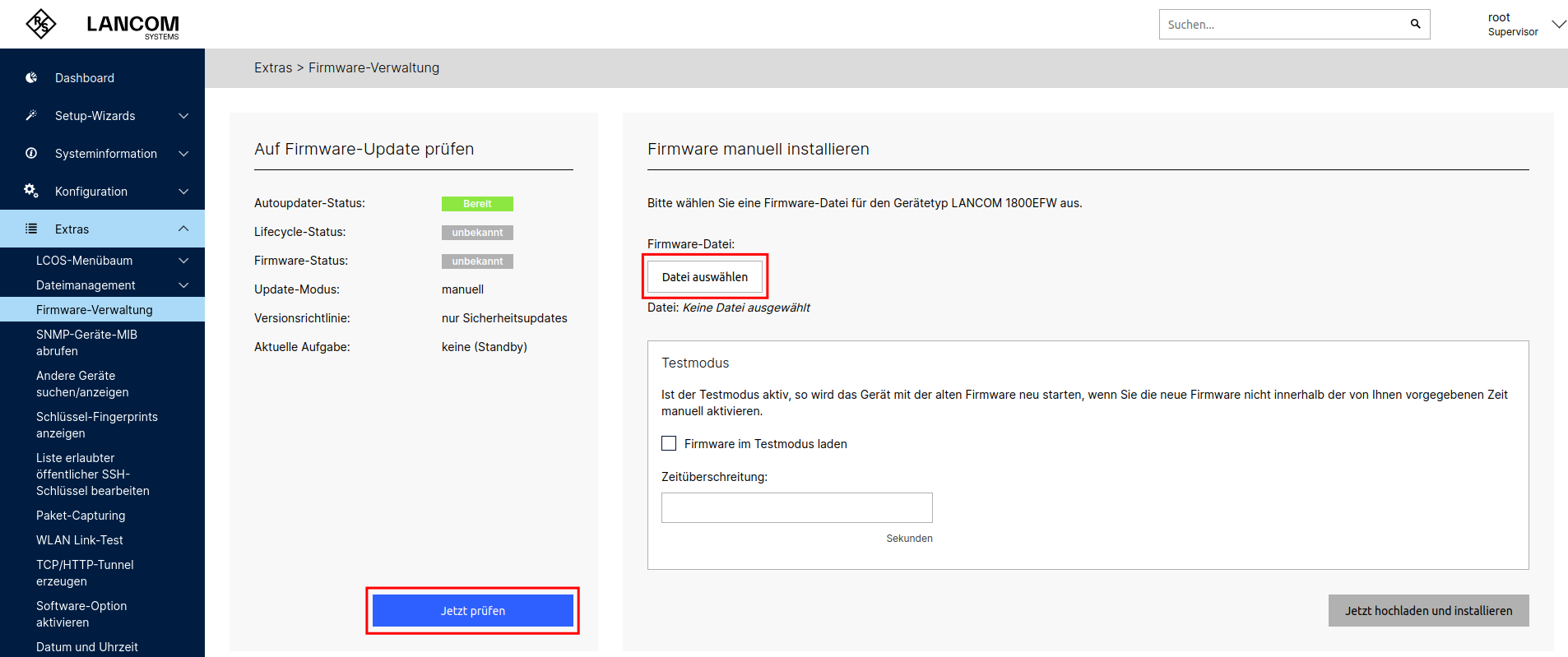Click the Firmware manuell installieren heading

pos(758,149)
